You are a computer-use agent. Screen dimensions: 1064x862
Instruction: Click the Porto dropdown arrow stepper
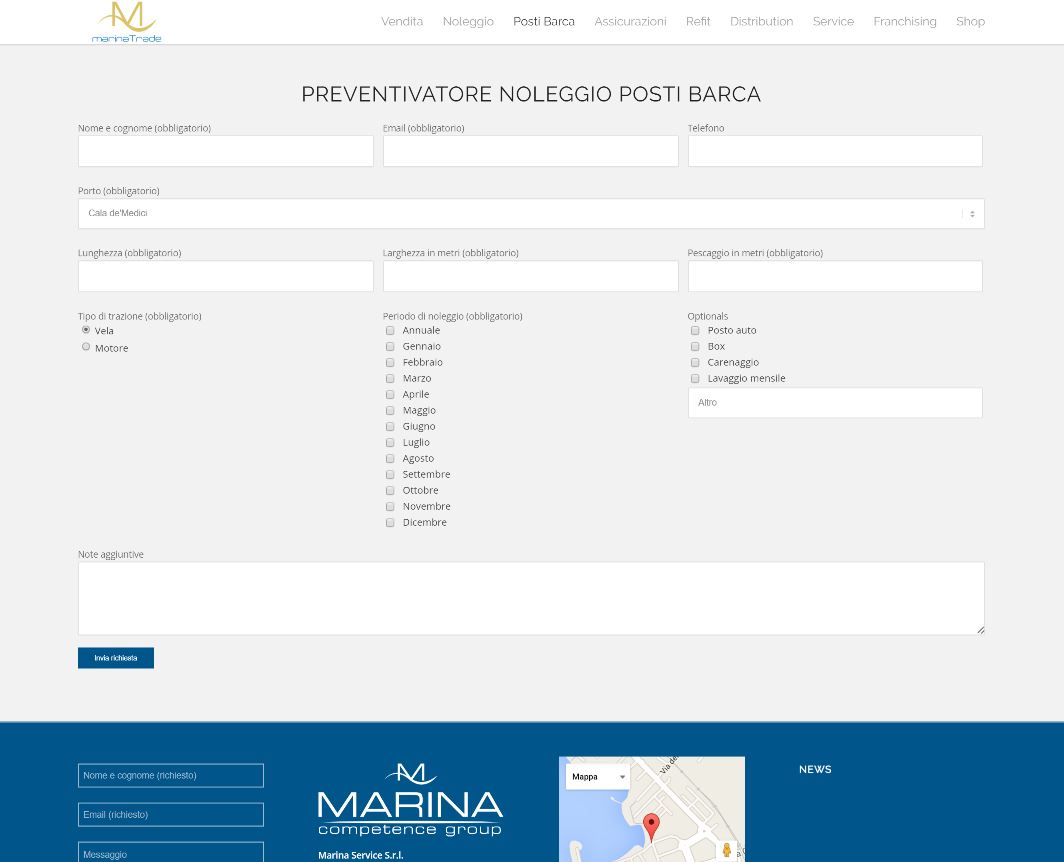pyautogui.click(x=972, y=214)
